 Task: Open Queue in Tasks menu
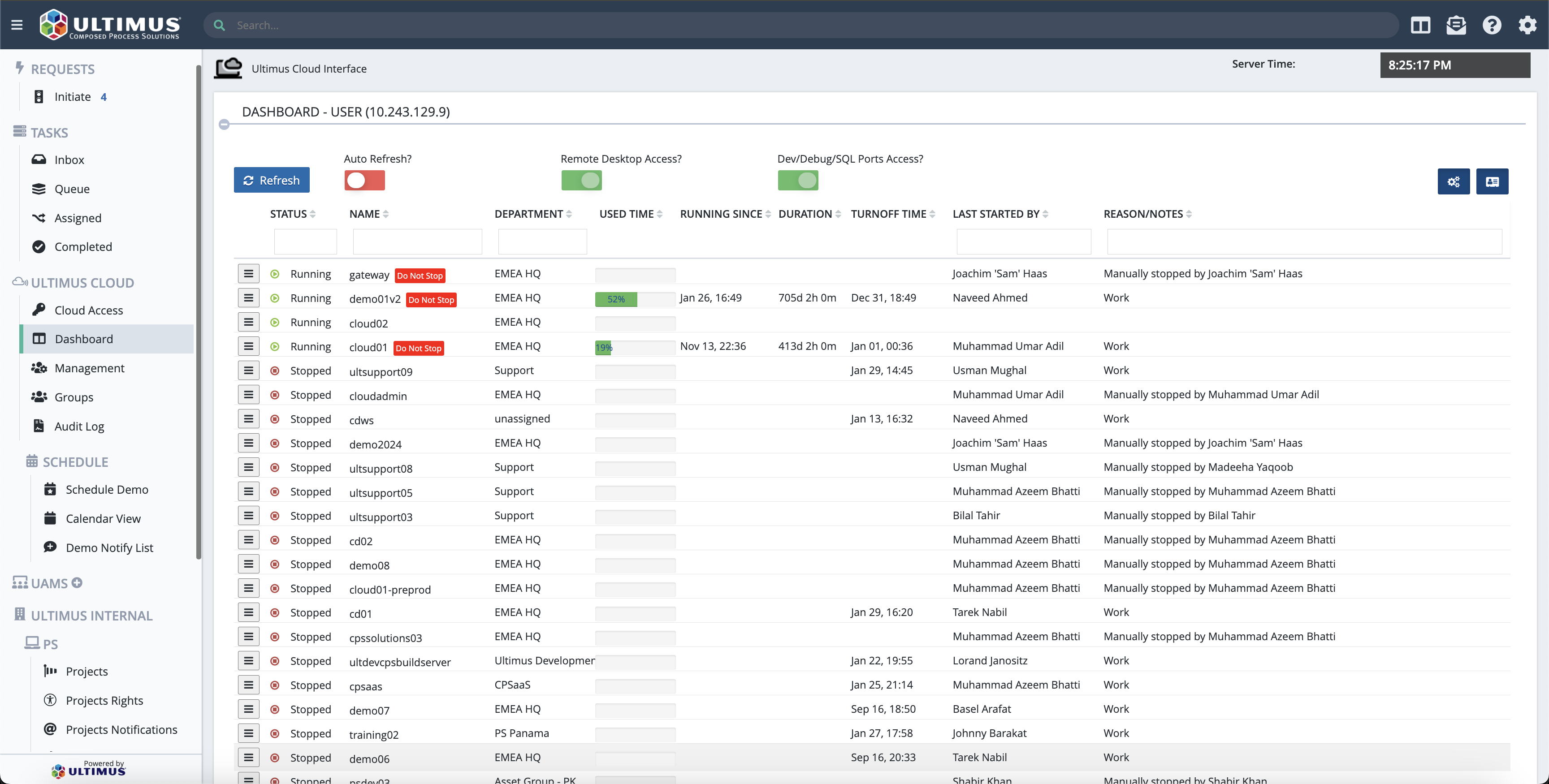pos(72,189)
